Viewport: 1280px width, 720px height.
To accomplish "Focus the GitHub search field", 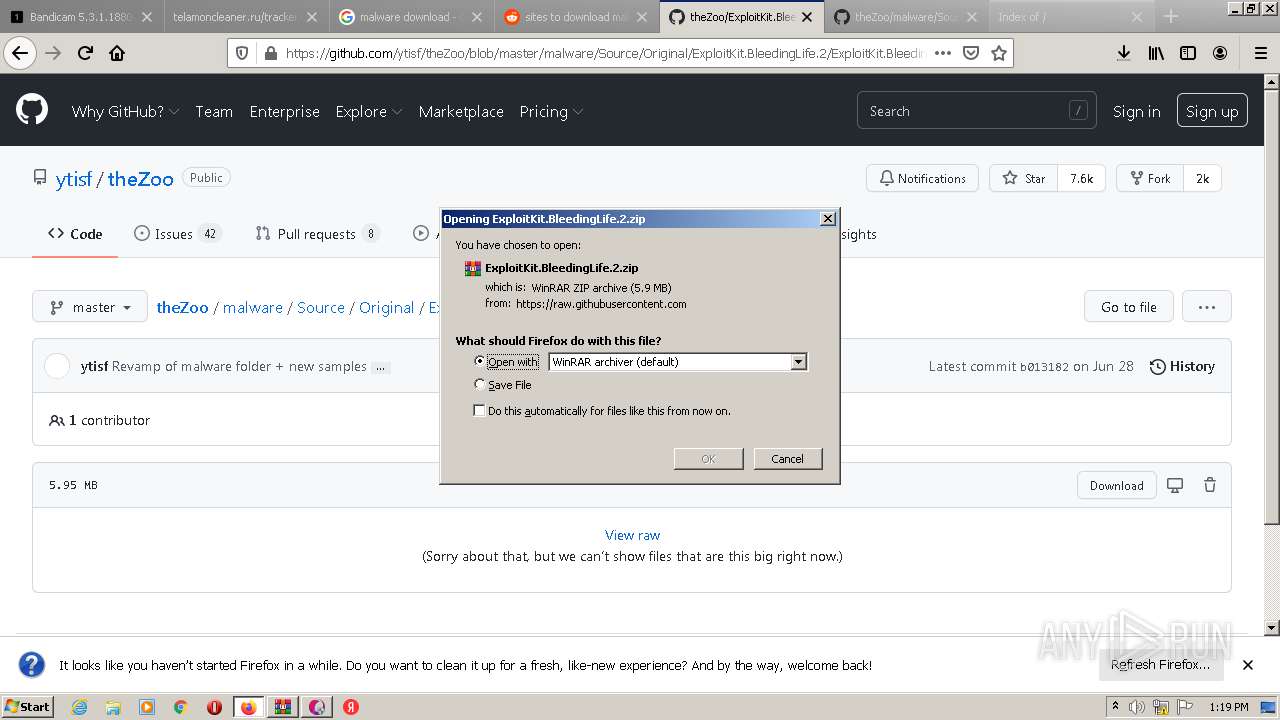I will (976, 111).
